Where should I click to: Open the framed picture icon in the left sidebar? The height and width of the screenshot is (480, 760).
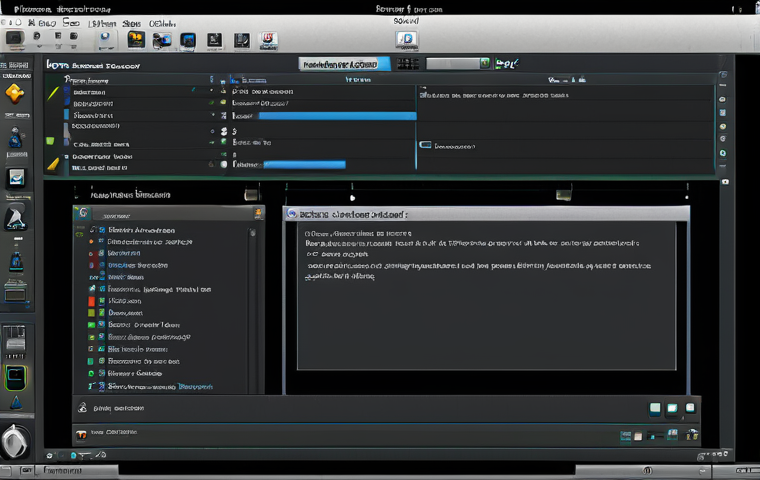[x=16, y=178]
